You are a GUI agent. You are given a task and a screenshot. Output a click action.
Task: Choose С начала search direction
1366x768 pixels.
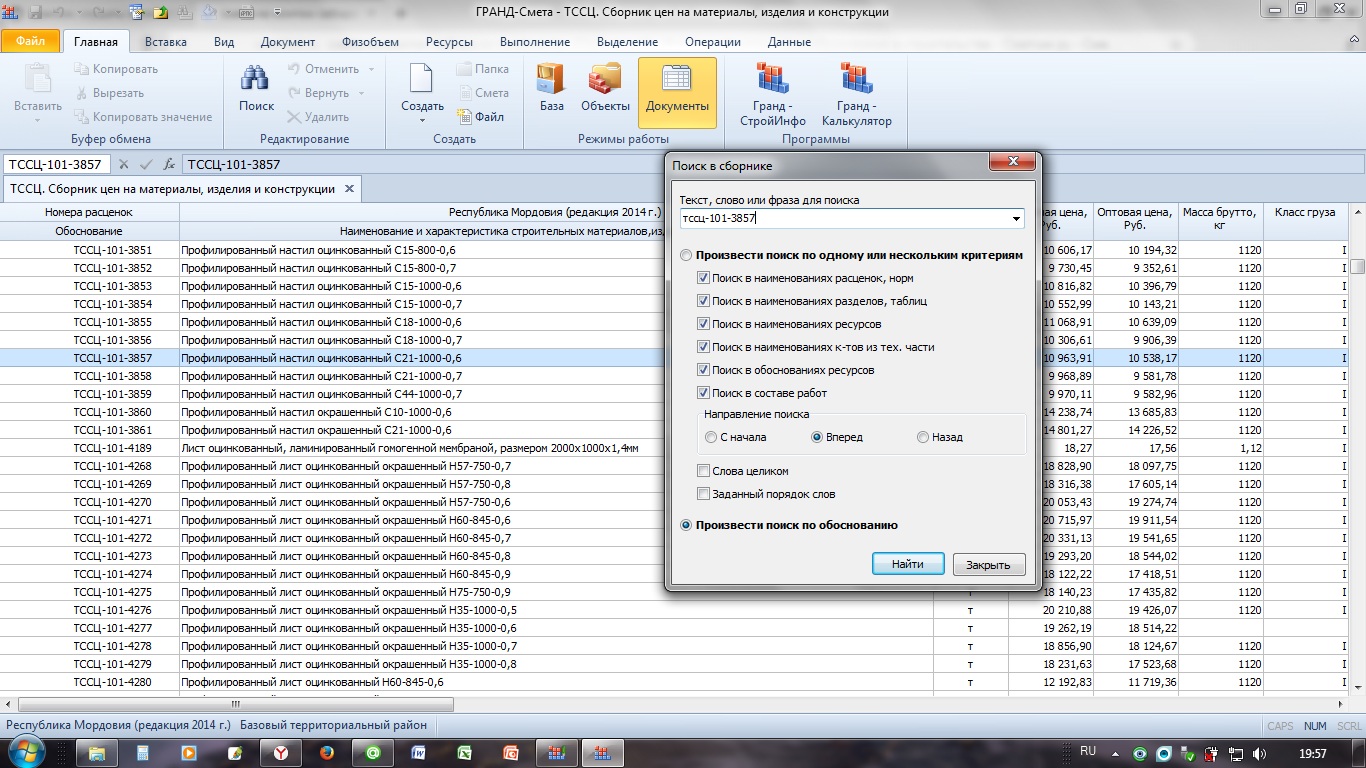711,437
